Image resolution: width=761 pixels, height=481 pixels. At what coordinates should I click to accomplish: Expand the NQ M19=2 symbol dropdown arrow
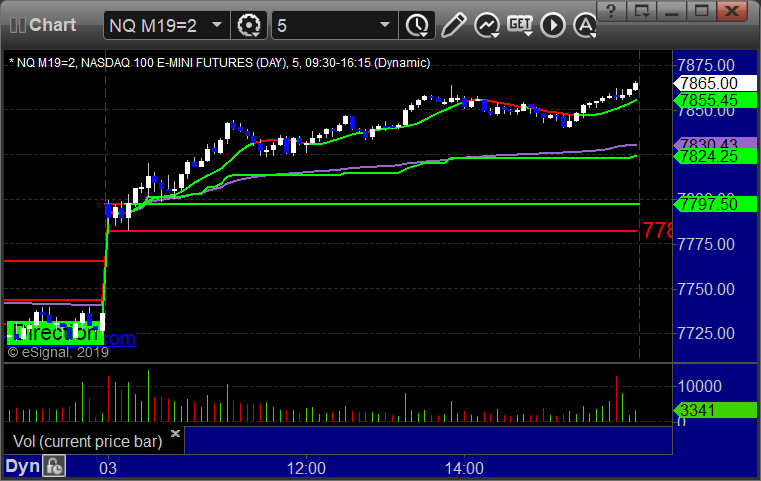click(217, 25)
